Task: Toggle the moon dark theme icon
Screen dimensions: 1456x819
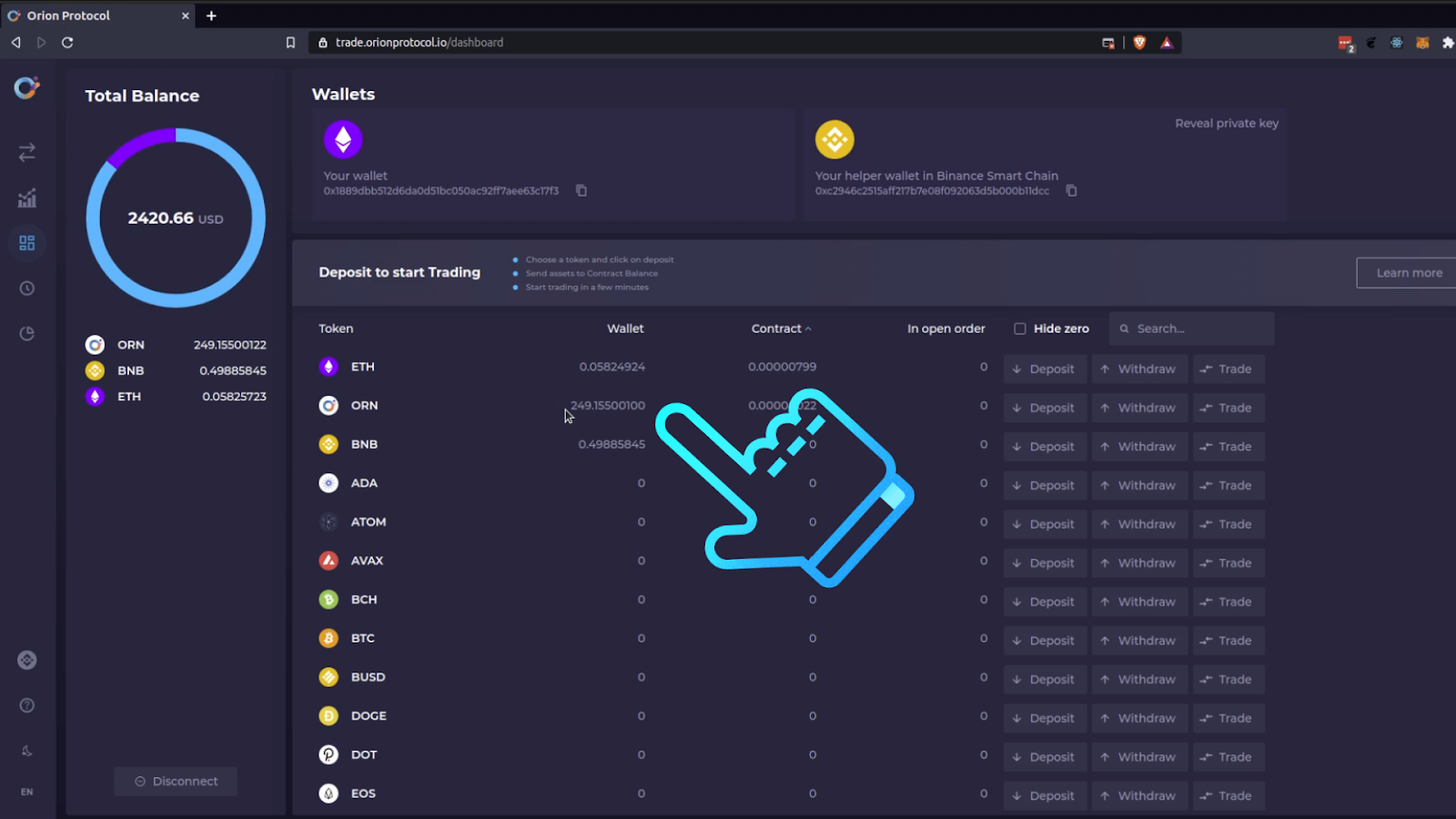Action: click(x=27, y=751)
